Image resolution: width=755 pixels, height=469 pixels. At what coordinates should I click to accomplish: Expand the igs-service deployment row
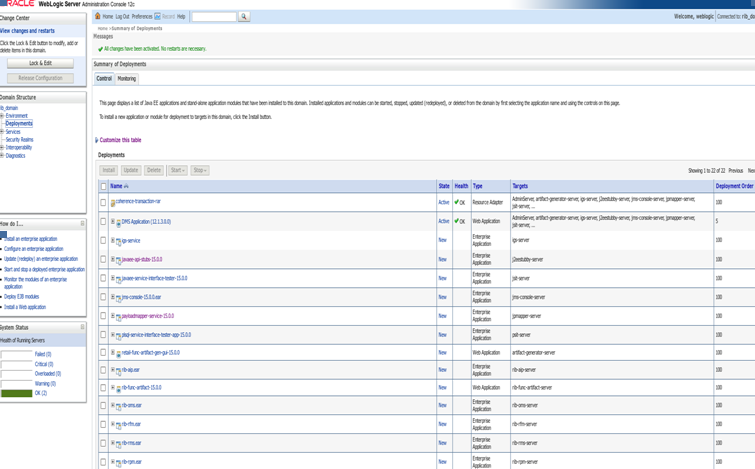[x=113, y=240]
